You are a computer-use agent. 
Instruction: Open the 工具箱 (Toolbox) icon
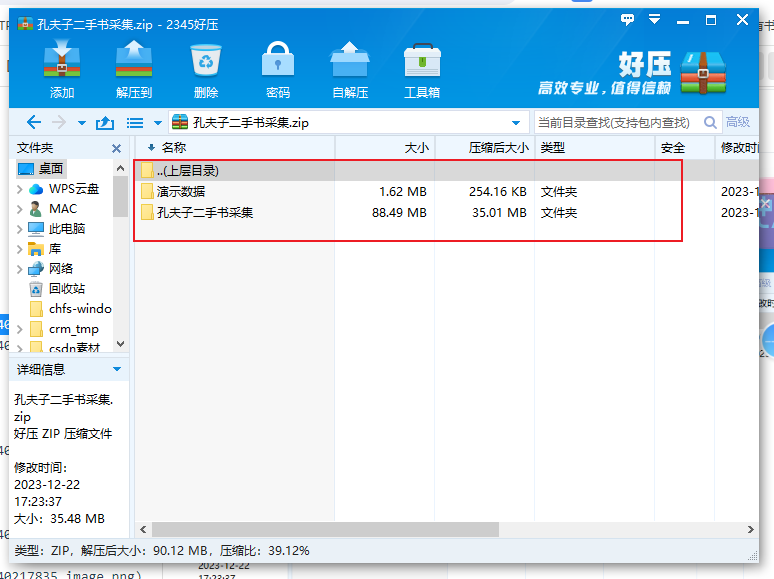pos(422,69)
